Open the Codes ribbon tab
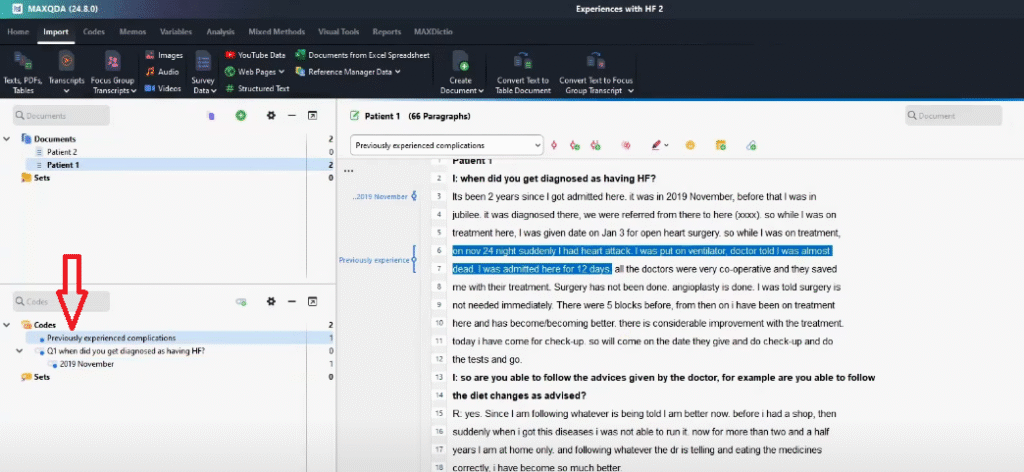The image size is (1024, 472). click(x=94, y=31)
